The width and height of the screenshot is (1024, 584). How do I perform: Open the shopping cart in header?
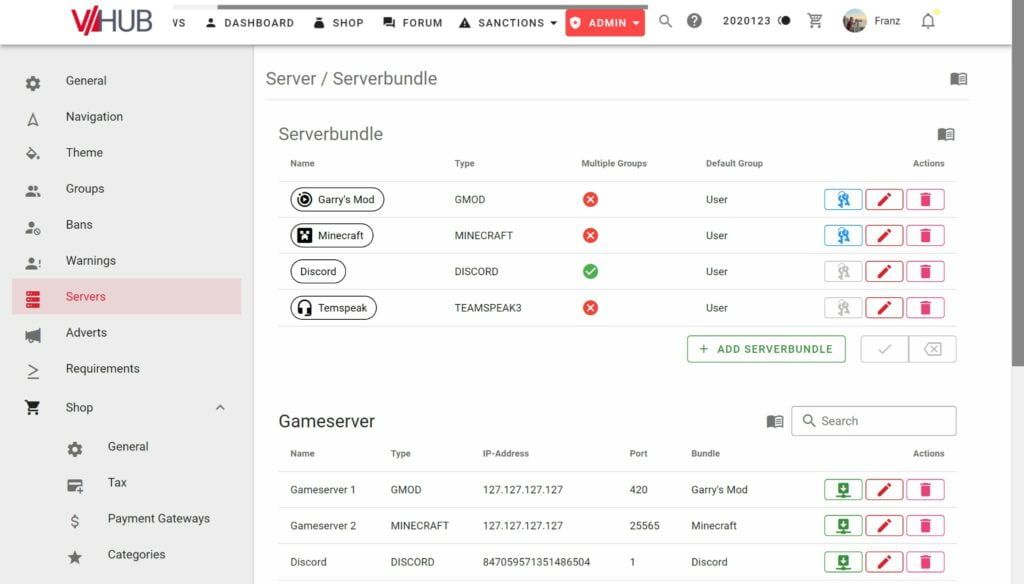coord(814,22)
